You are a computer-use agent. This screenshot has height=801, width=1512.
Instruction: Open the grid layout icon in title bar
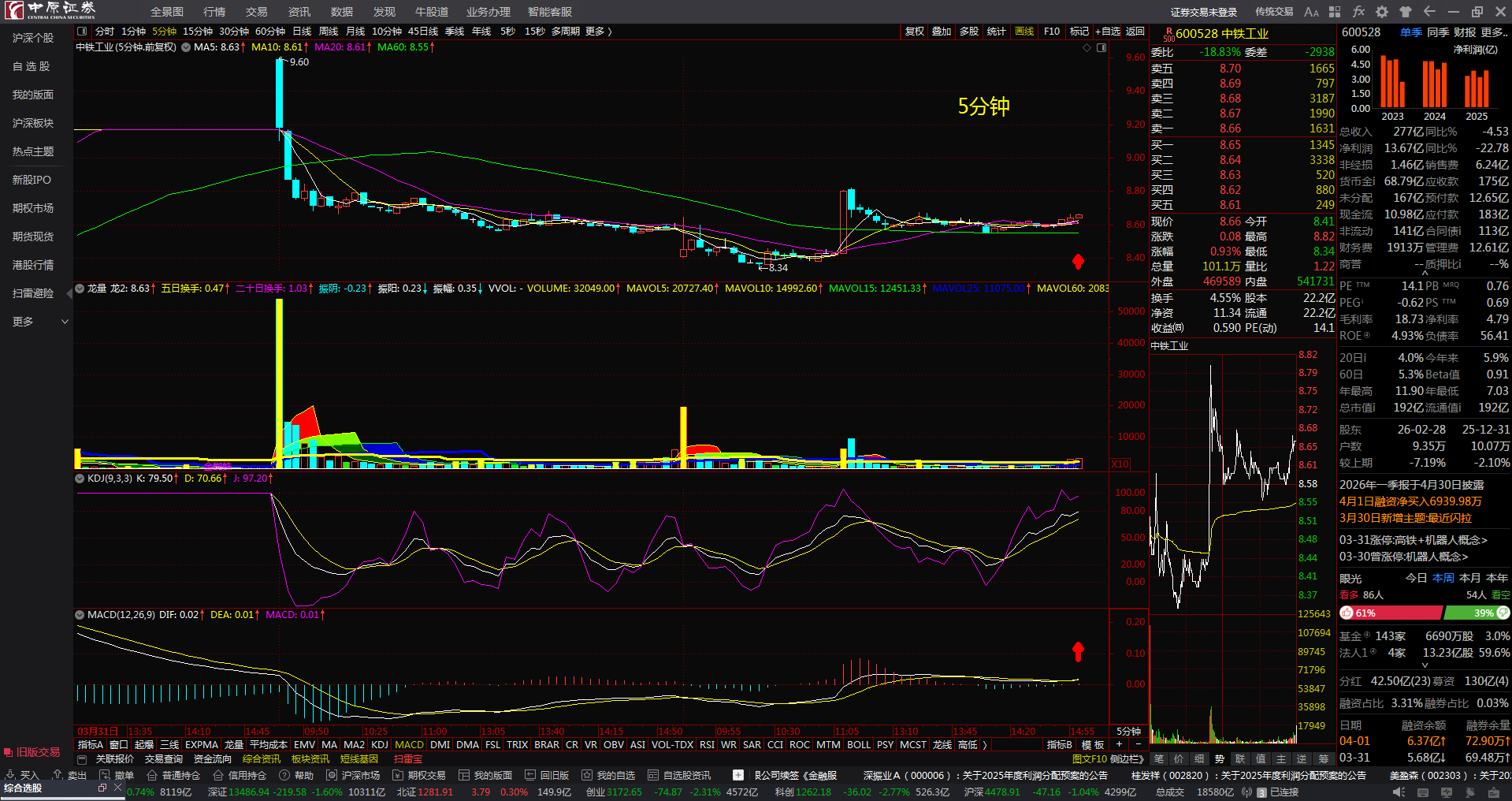pyautogui.click(x=1335, y=12)
